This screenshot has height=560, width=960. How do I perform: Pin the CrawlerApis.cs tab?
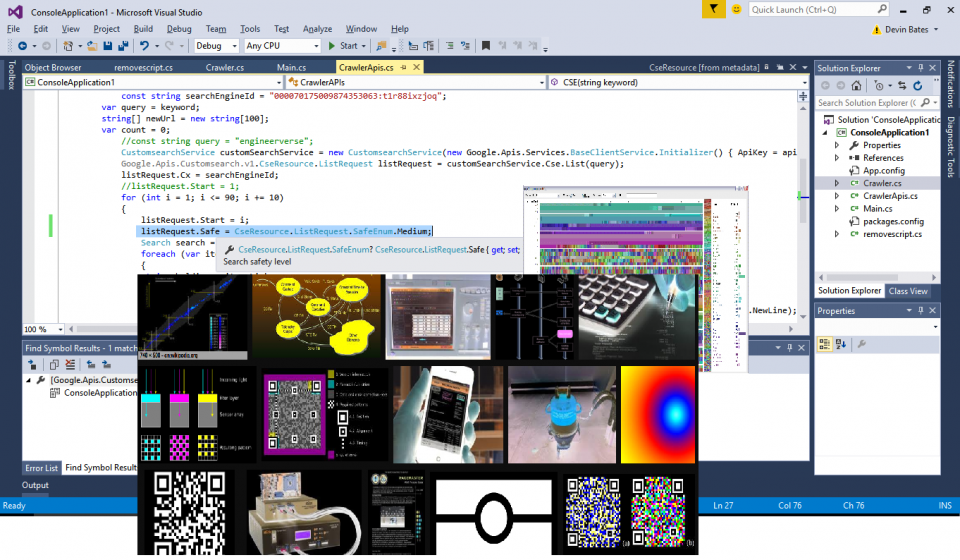[x=403, y=67]
